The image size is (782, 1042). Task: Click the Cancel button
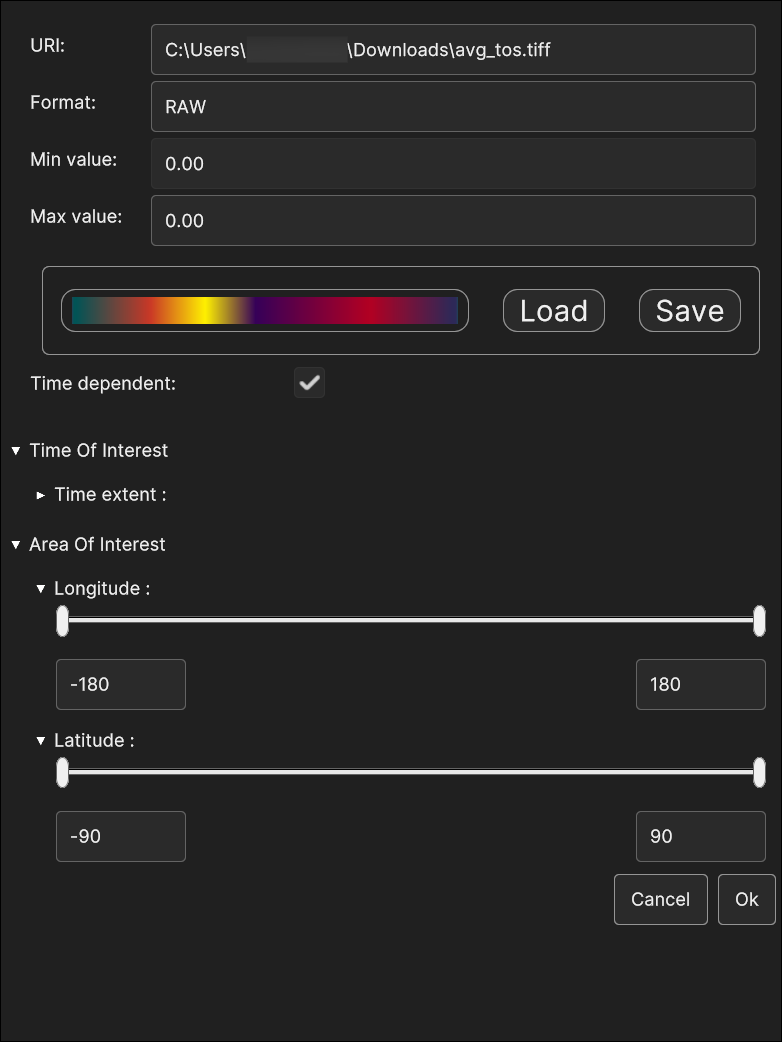coord(660,899)
